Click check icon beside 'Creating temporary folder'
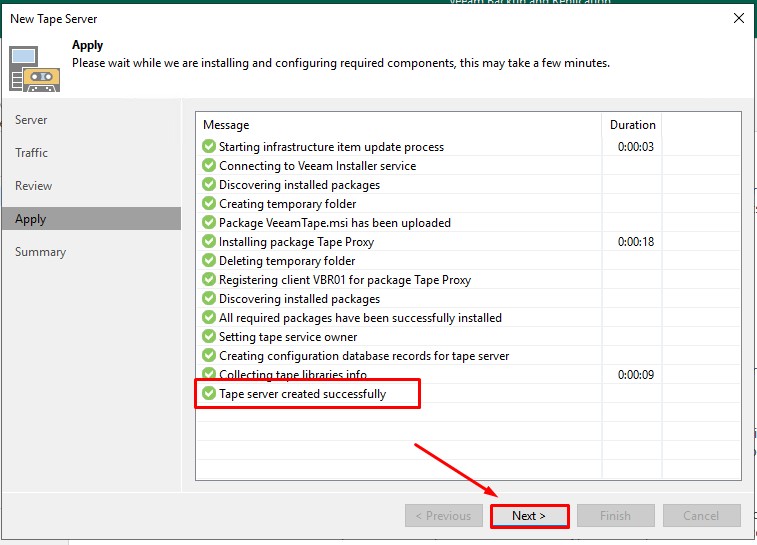The image size is (757, 545). (x=209, y=204)
